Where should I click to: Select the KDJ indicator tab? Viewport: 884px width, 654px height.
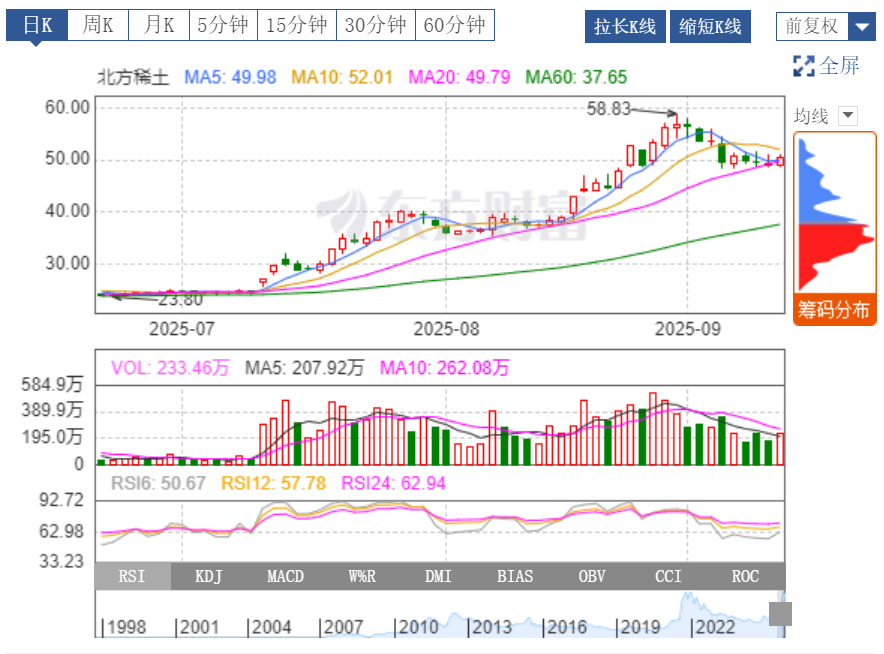point(209,576)
